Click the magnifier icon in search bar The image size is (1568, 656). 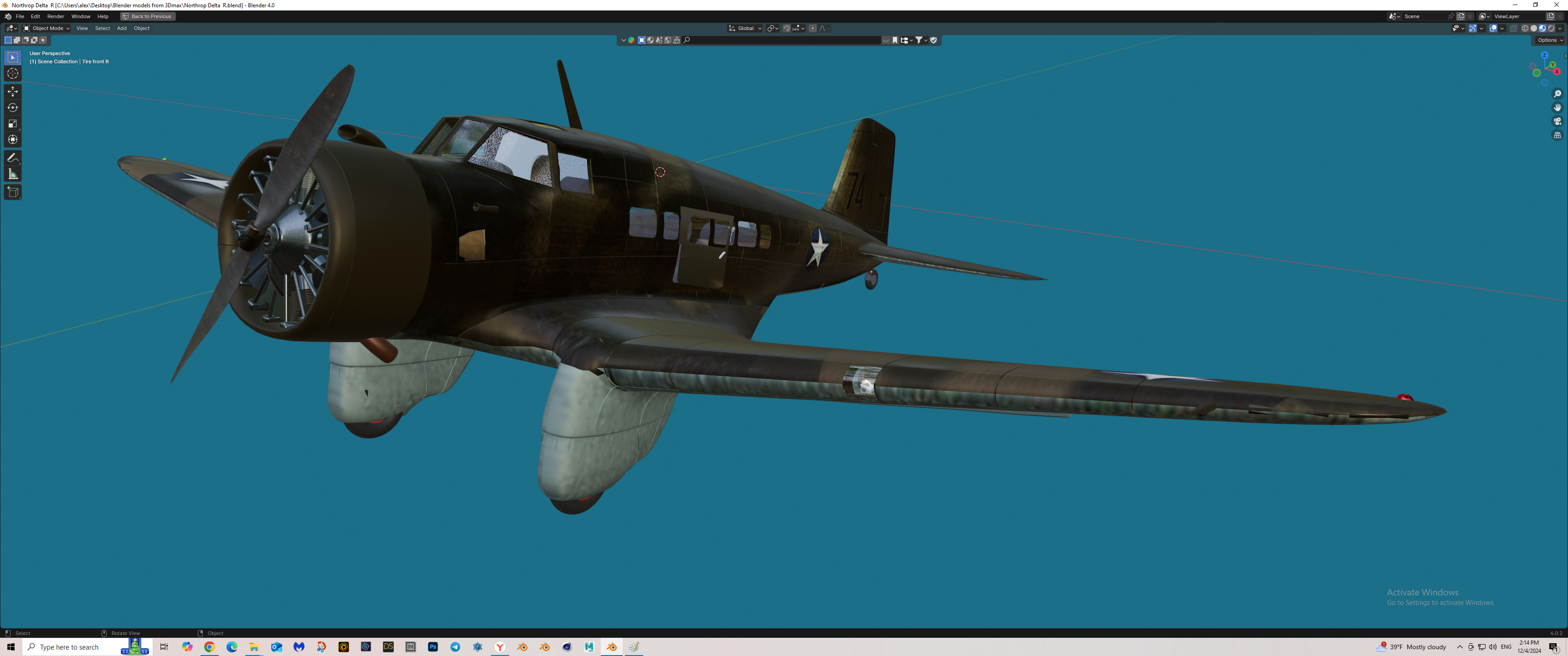click(x=686, y=40)
